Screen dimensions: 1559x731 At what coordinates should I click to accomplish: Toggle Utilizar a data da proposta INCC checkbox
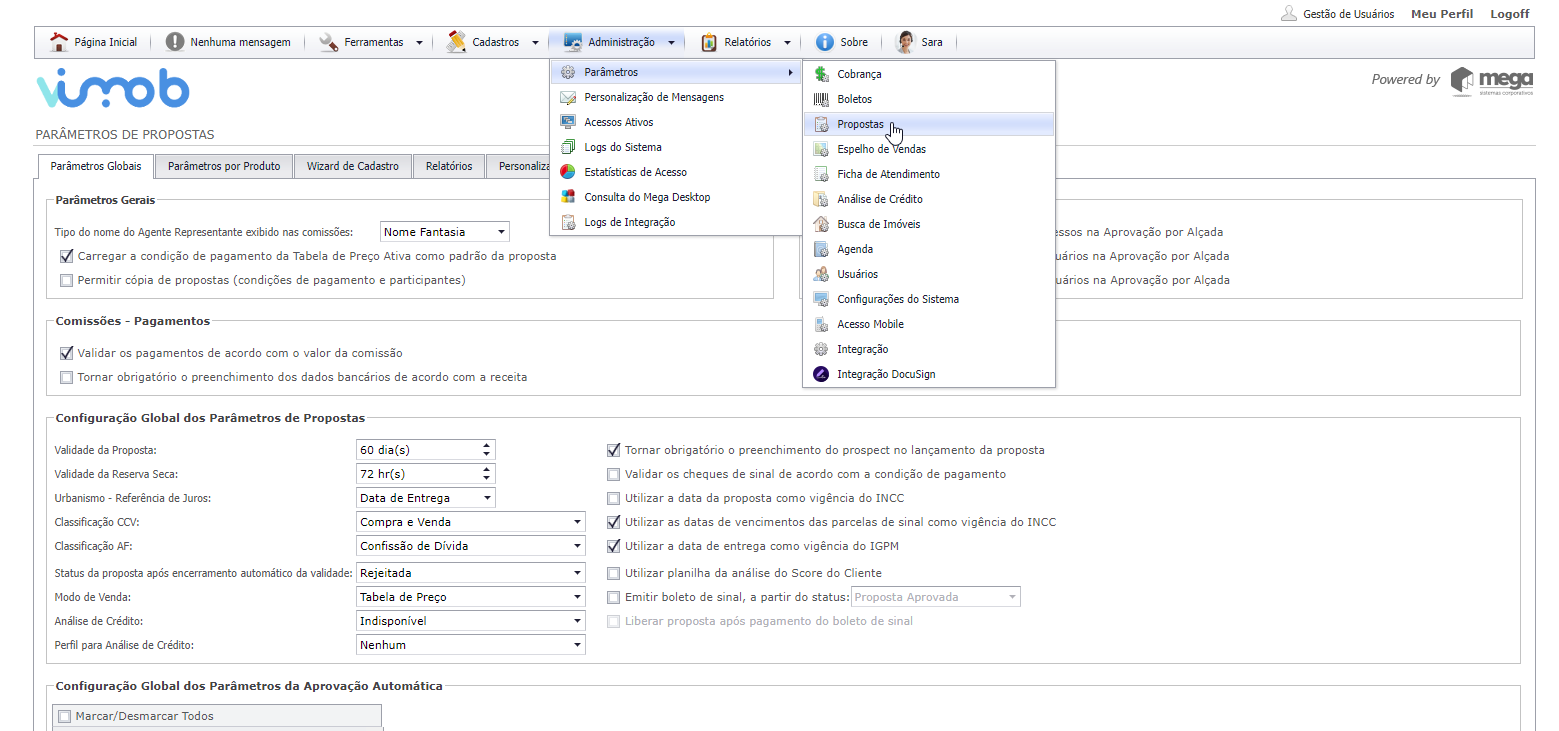point(614,498)
